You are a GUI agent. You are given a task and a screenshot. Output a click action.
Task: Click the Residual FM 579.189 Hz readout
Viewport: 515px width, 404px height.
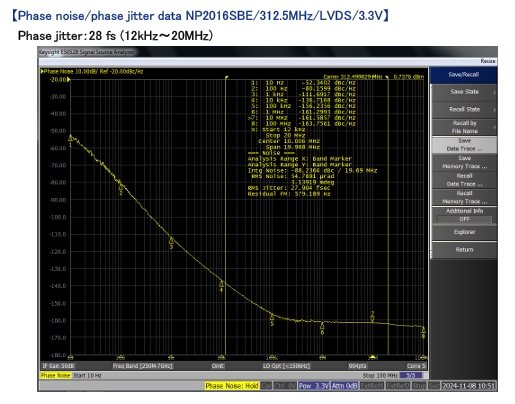click(x=289, y=194)
